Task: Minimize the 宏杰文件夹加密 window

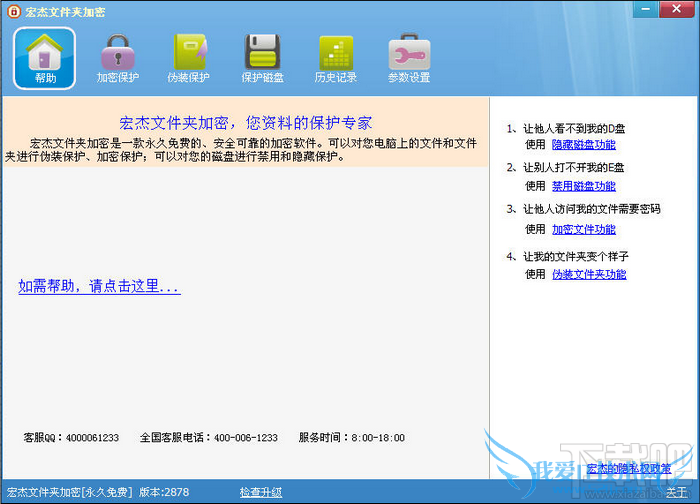Action: coord(645,9)
